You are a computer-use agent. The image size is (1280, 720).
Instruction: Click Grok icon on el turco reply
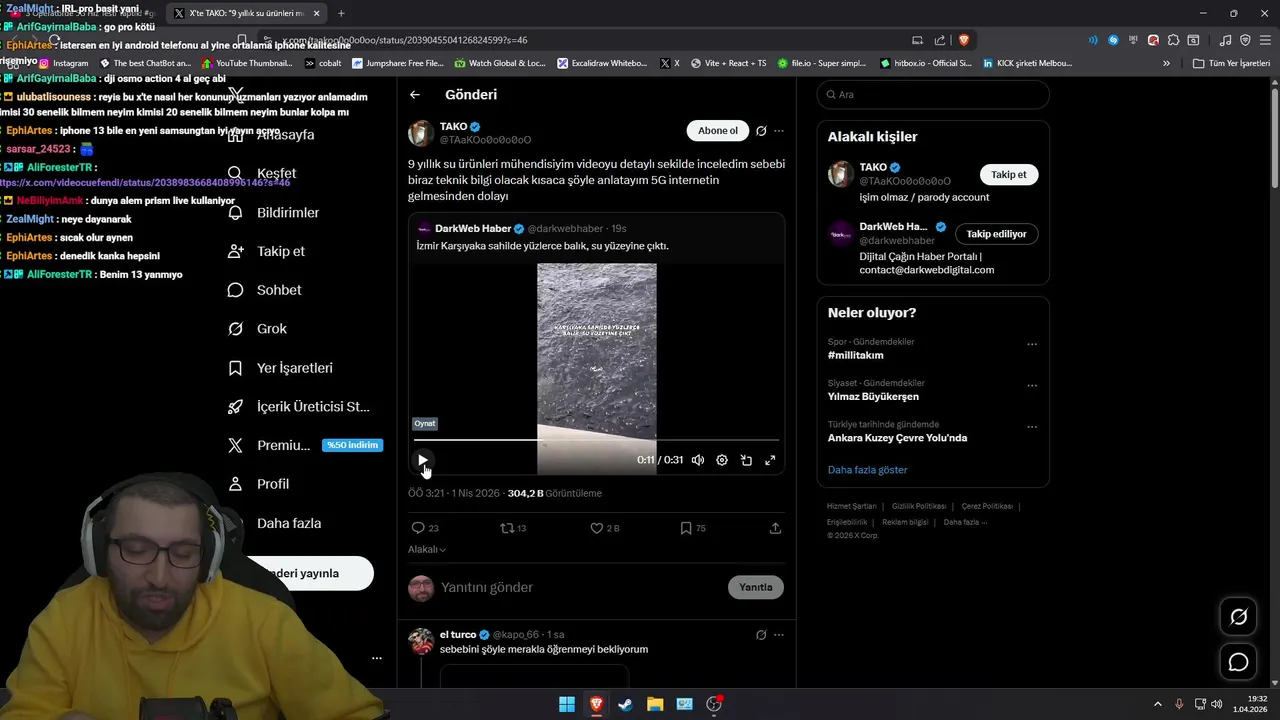pyautogui.click(x=761, y=635)
